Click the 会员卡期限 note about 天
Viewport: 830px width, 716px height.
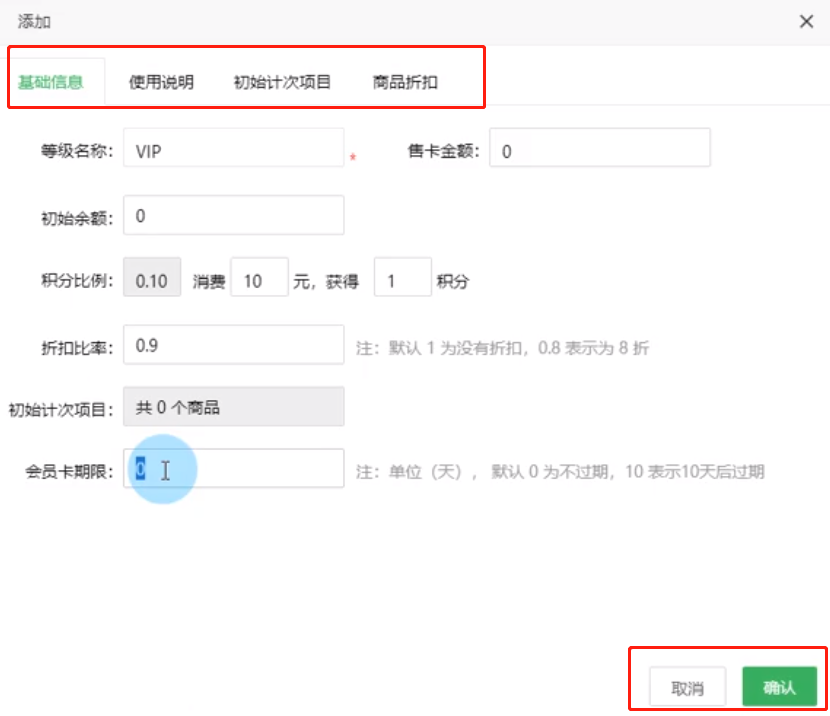560,471
